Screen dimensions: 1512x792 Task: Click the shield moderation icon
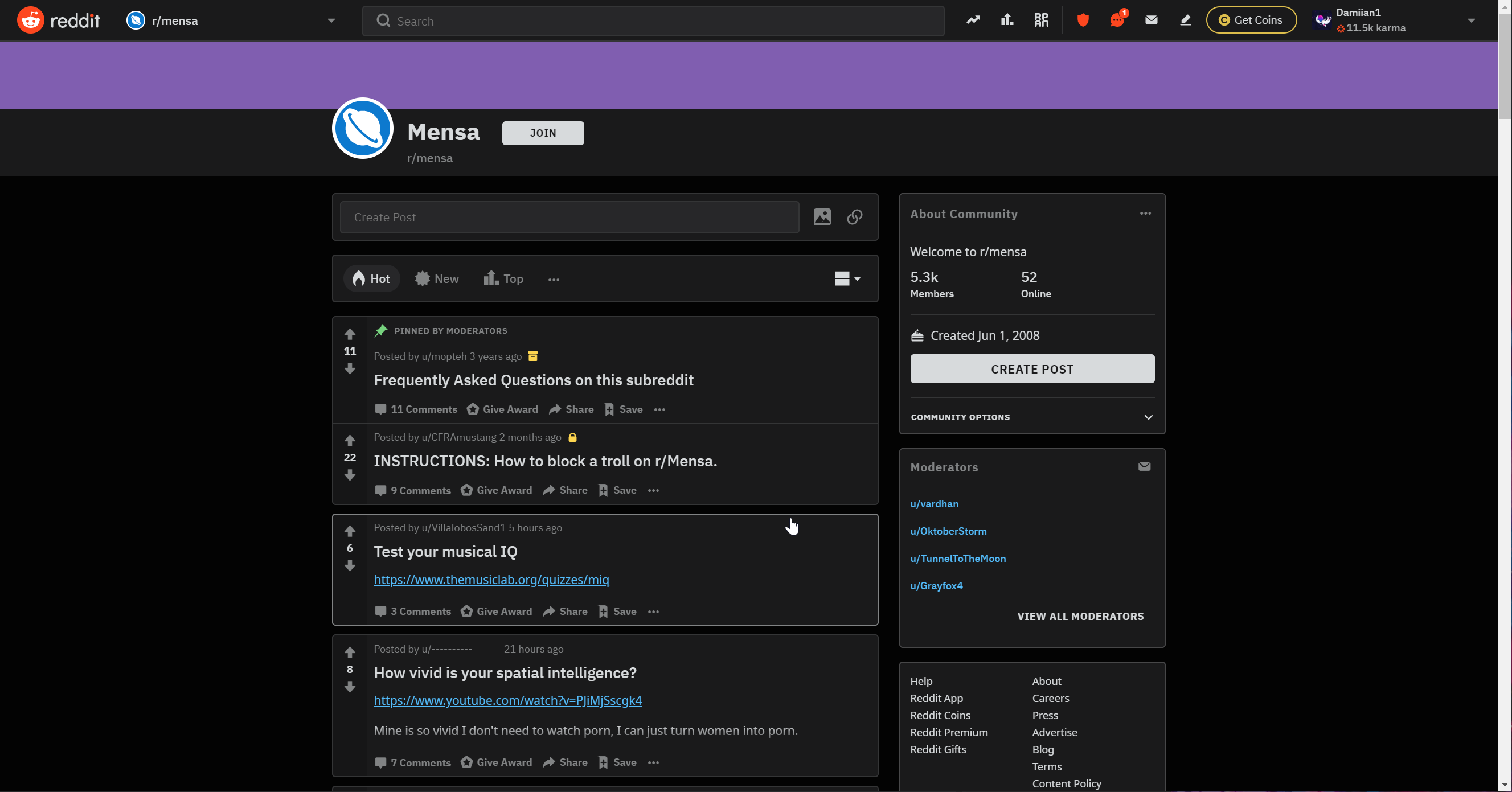tap(1083, 20)
